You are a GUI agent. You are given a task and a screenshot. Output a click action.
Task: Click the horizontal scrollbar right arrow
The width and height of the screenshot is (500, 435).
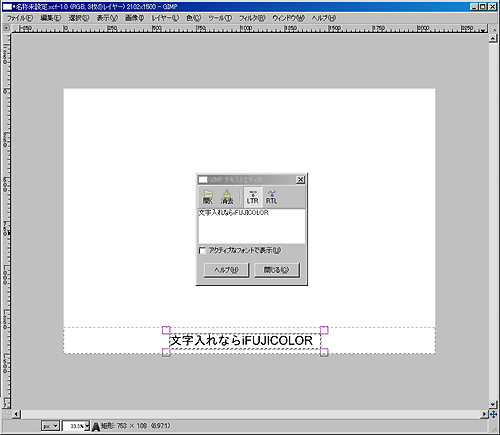click(x=485, y=414)
